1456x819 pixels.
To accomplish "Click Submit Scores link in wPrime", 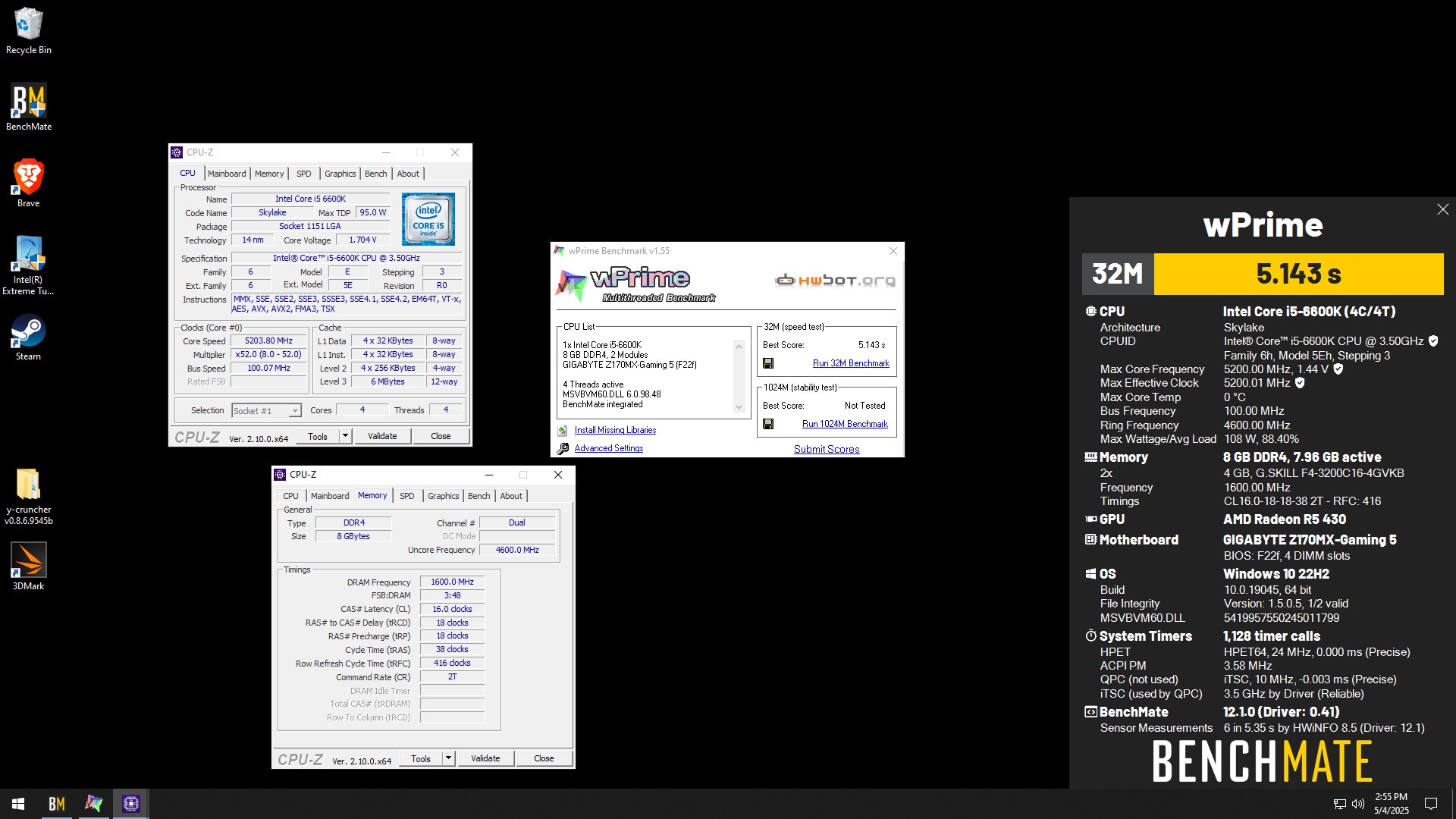I will 827,449.
